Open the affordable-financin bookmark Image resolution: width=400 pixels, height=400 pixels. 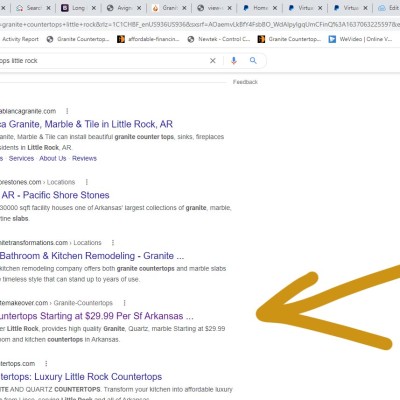(x=148, y=39)
